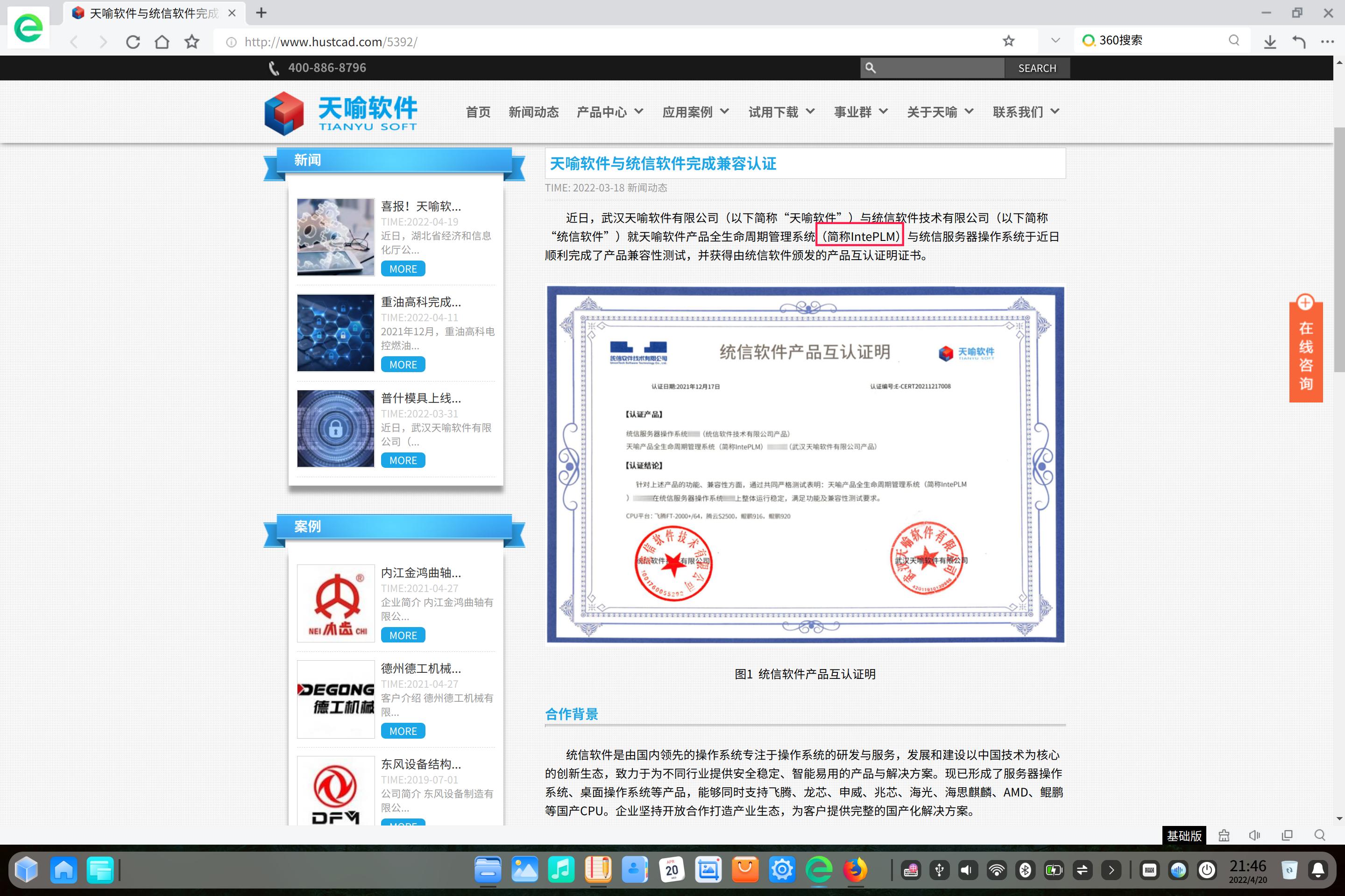Reload the current webpage
Viewport: 1345px width, 896px height.
pos(133,41)
